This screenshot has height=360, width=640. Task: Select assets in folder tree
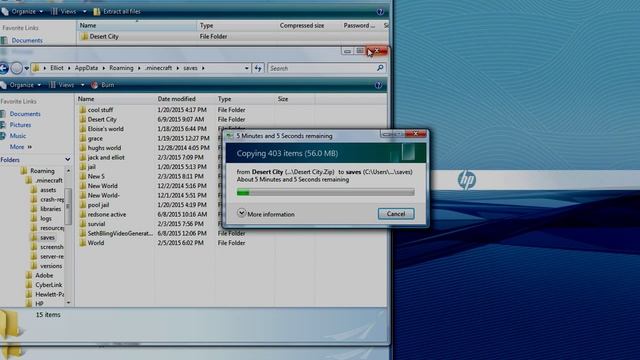click(x=48, y=190)
